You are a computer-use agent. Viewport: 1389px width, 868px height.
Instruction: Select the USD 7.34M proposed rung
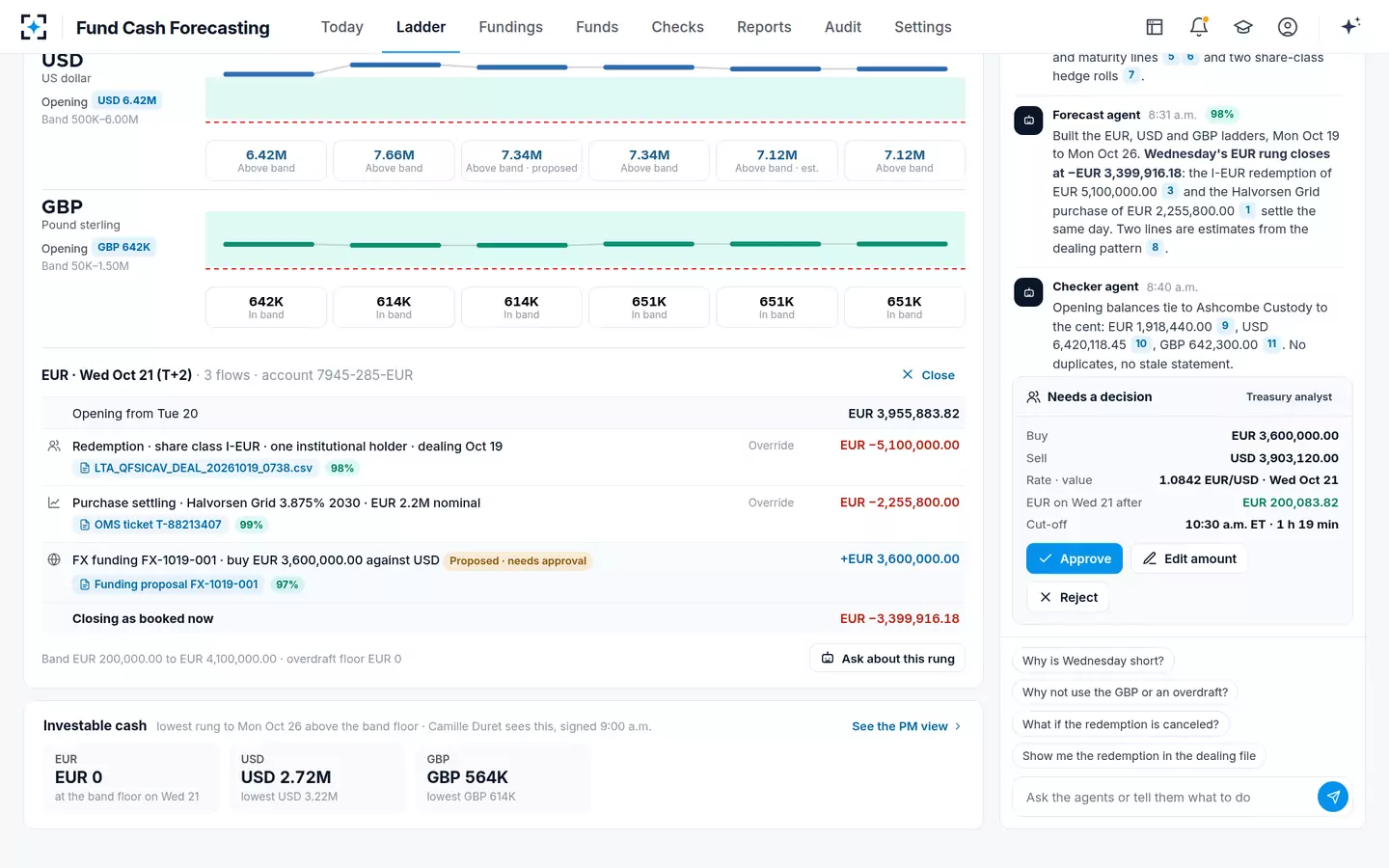coord(522,160)
